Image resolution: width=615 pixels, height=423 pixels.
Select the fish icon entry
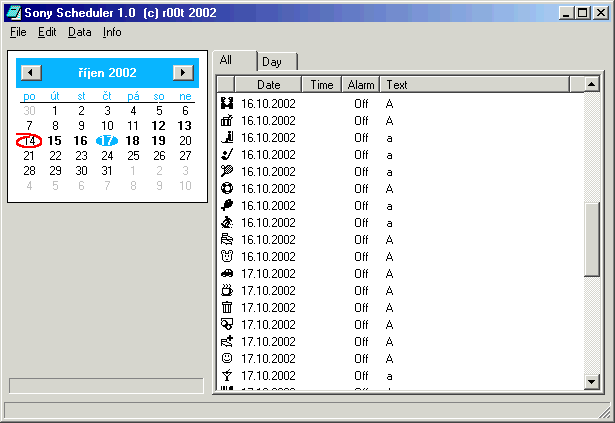point(227,206)
